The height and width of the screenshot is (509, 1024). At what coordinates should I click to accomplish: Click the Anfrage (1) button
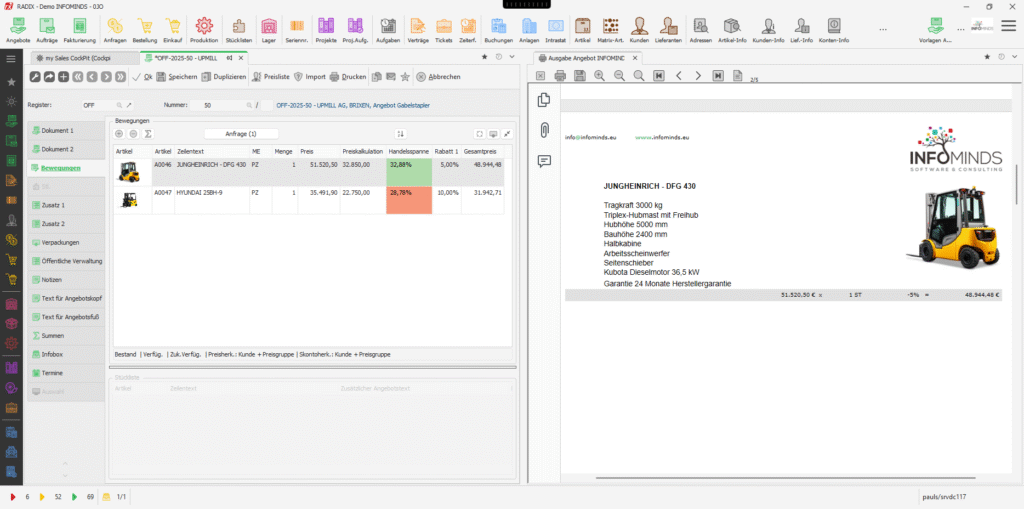(241, 134)
